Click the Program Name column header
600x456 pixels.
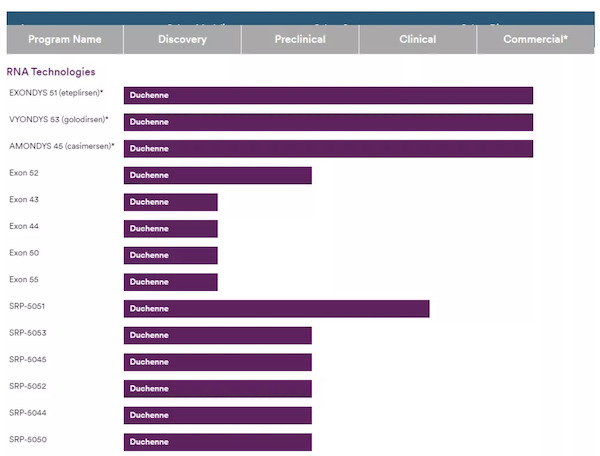click(x=65, y=39)
